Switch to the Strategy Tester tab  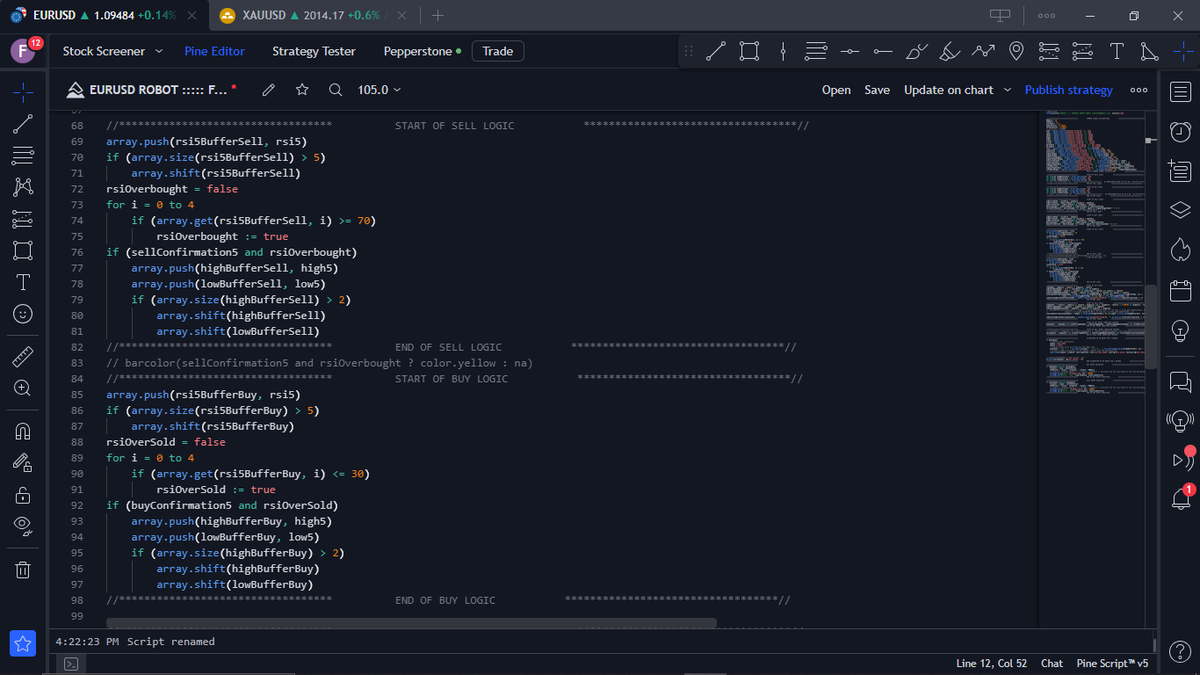coord(313,51)
